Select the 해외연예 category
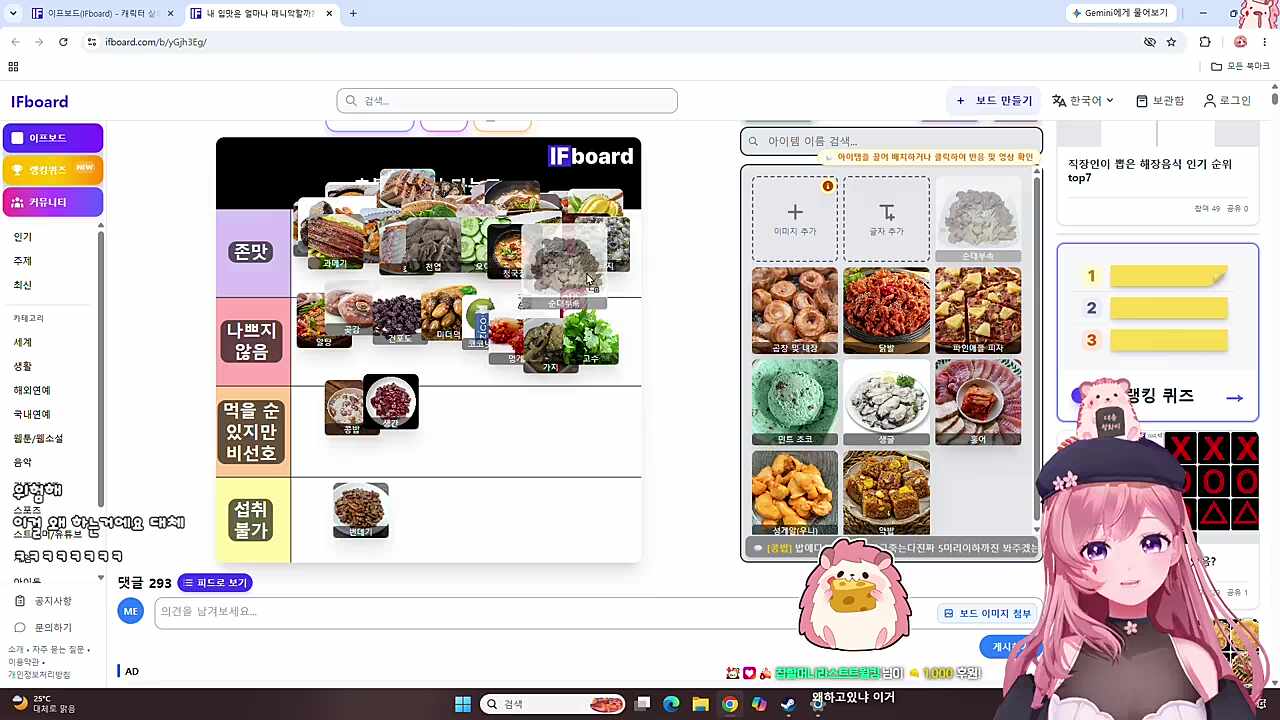This screenshot has height=720, width=1280. pyautogui.click(x=32, y=390)
